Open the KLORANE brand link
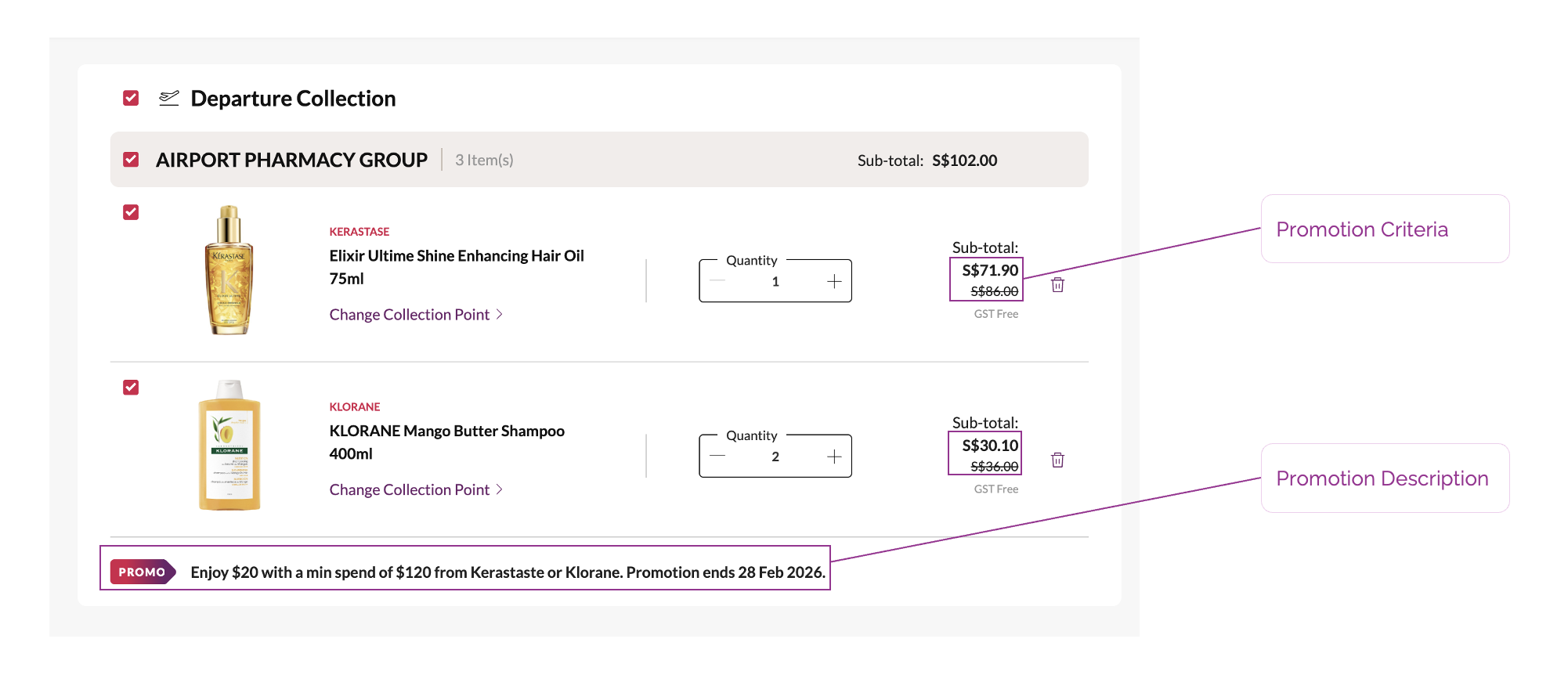 354,407
